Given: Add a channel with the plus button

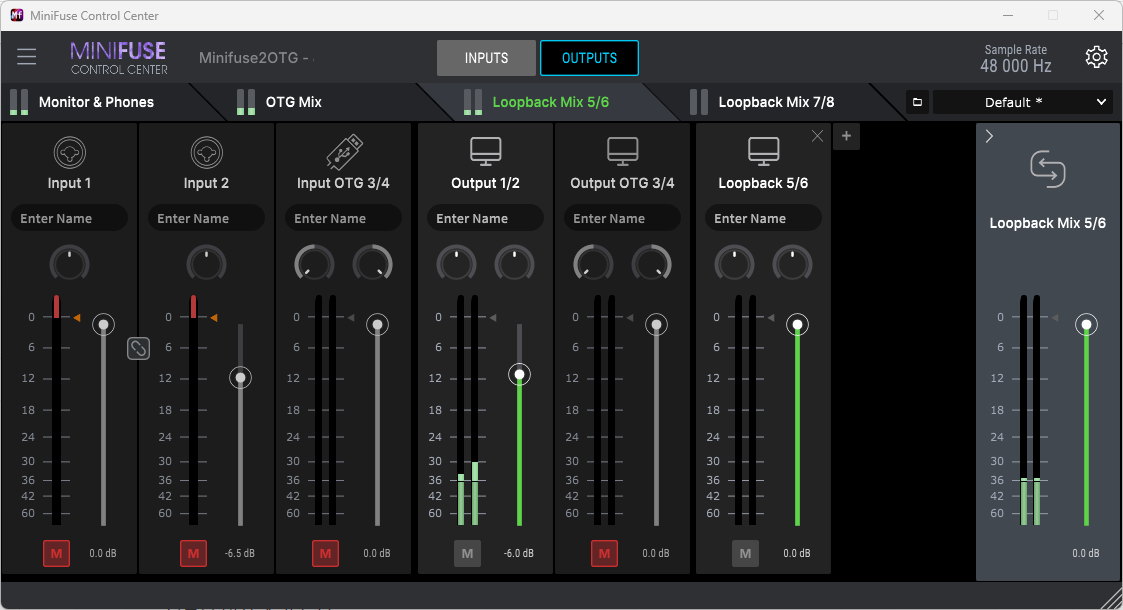Looking at the screenshot, I should 846,136.
